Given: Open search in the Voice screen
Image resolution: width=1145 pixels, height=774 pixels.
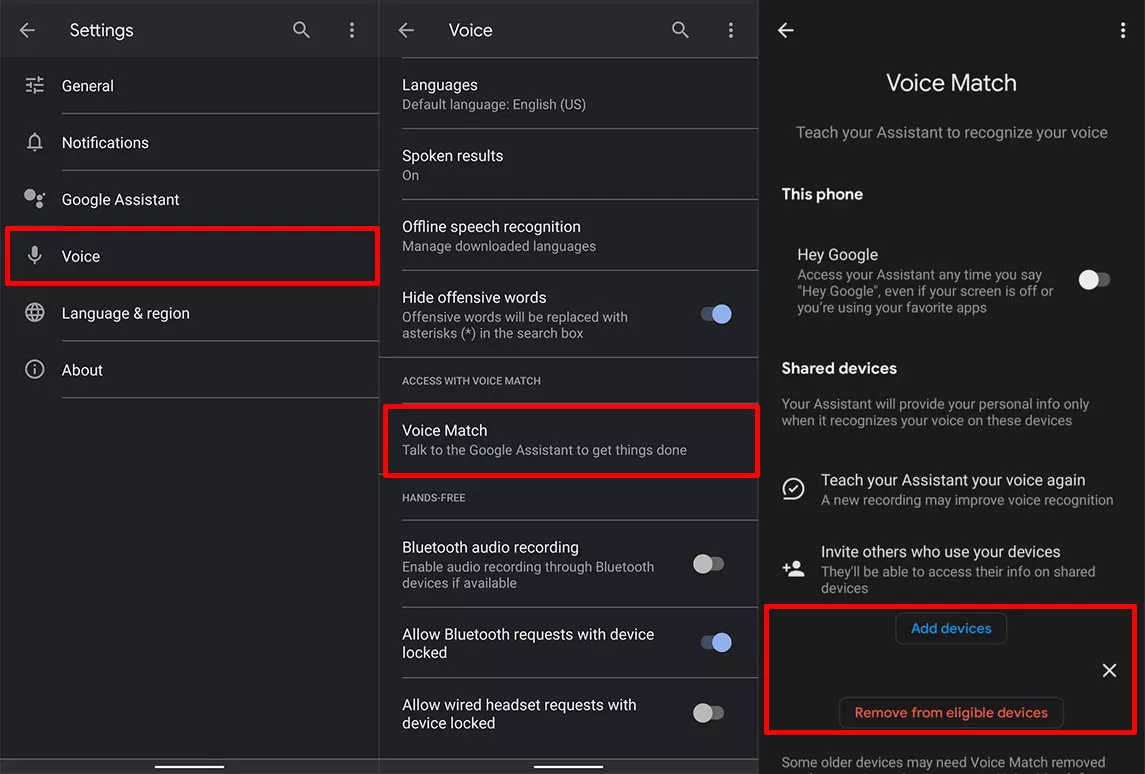Looking at the screenshot, I should point(680,30).
